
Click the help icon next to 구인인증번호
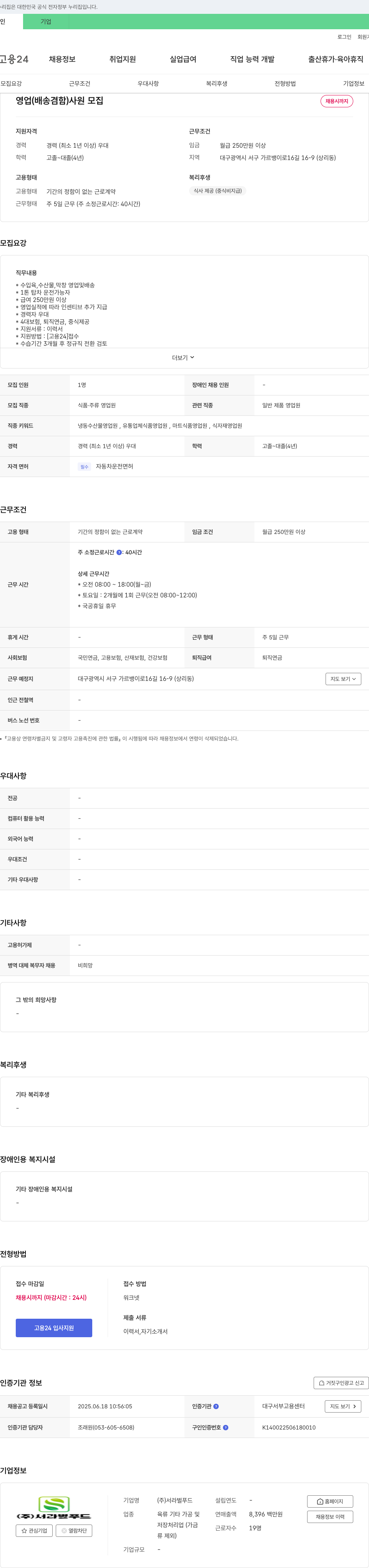click(226, 1427)
